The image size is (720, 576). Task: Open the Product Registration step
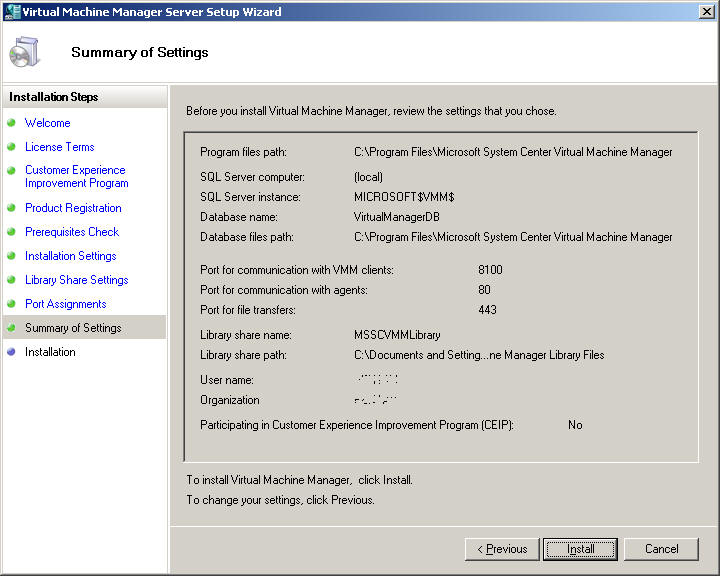point(73,208)
